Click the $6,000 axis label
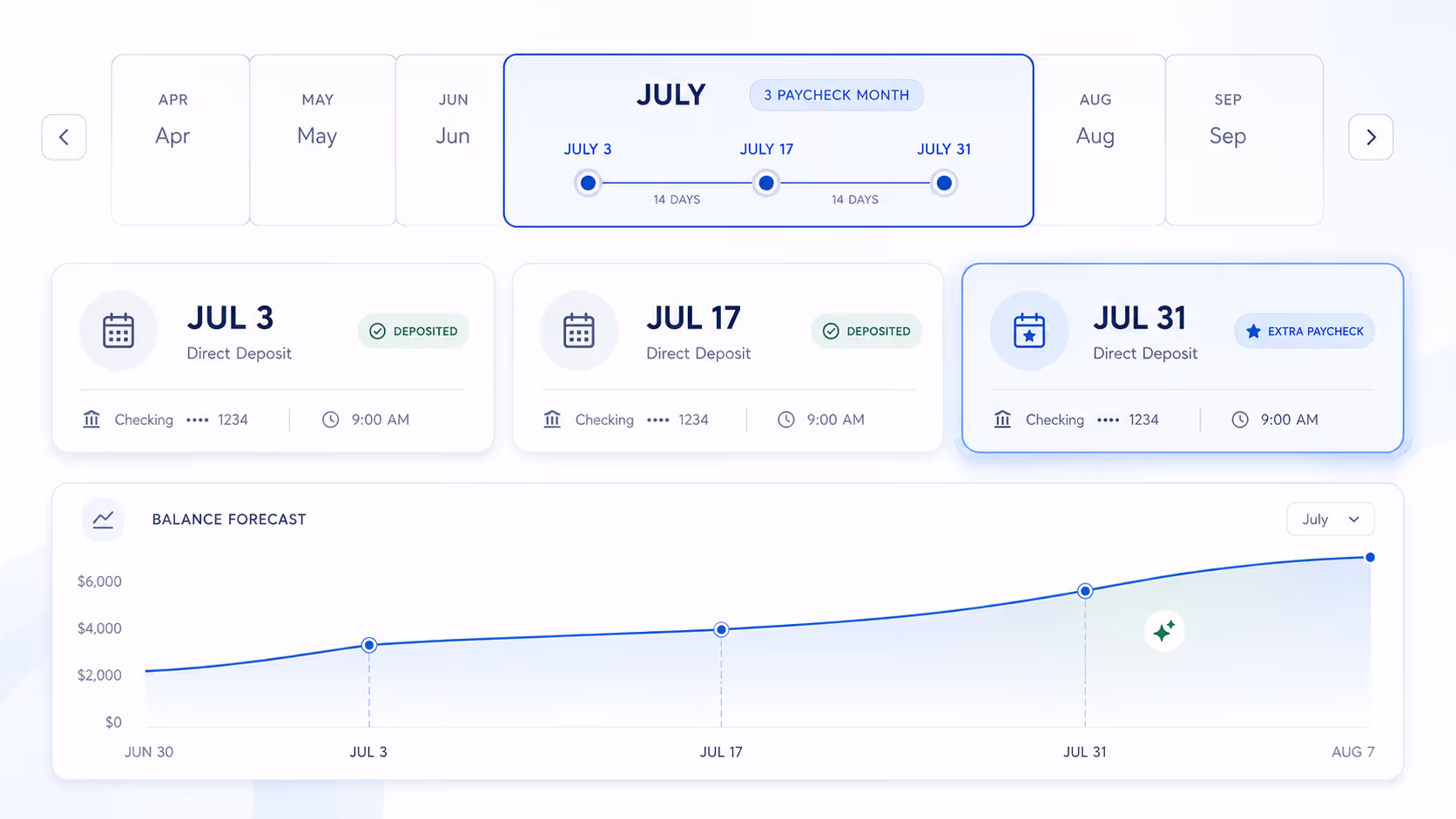The width and height of the screenshot is (1456, 819). tap(99, 581)
